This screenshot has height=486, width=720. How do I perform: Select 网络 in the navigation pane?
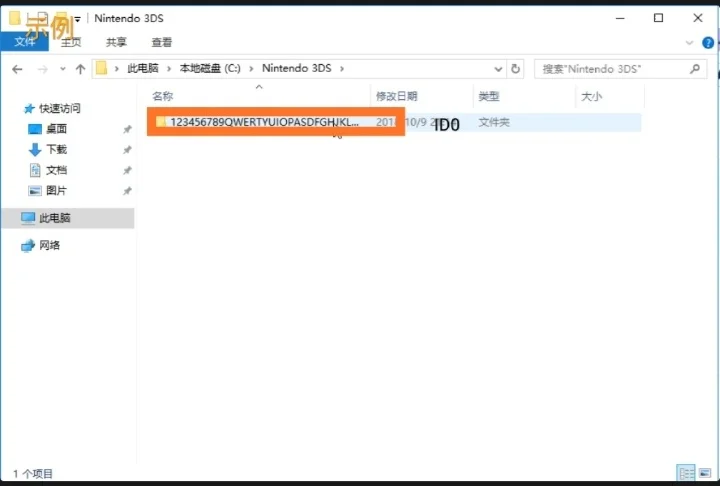point(49,245)
